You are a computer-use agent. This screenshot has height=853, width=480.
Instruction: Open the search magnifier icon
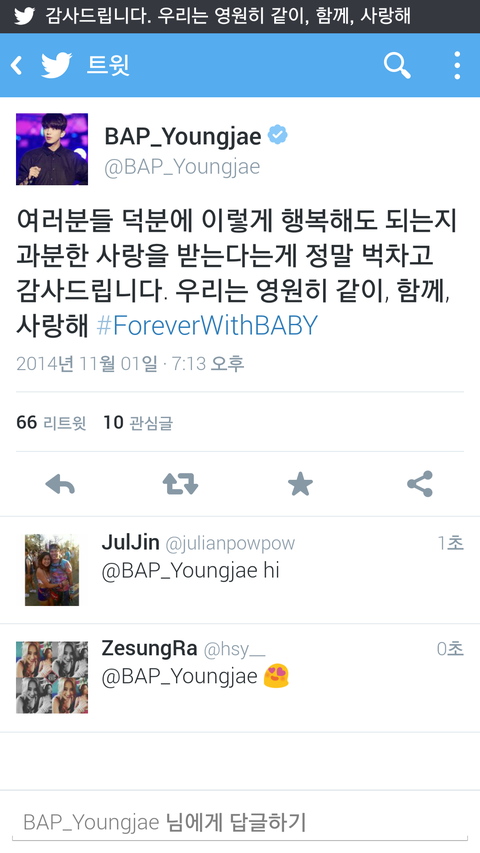coord(397,66)
